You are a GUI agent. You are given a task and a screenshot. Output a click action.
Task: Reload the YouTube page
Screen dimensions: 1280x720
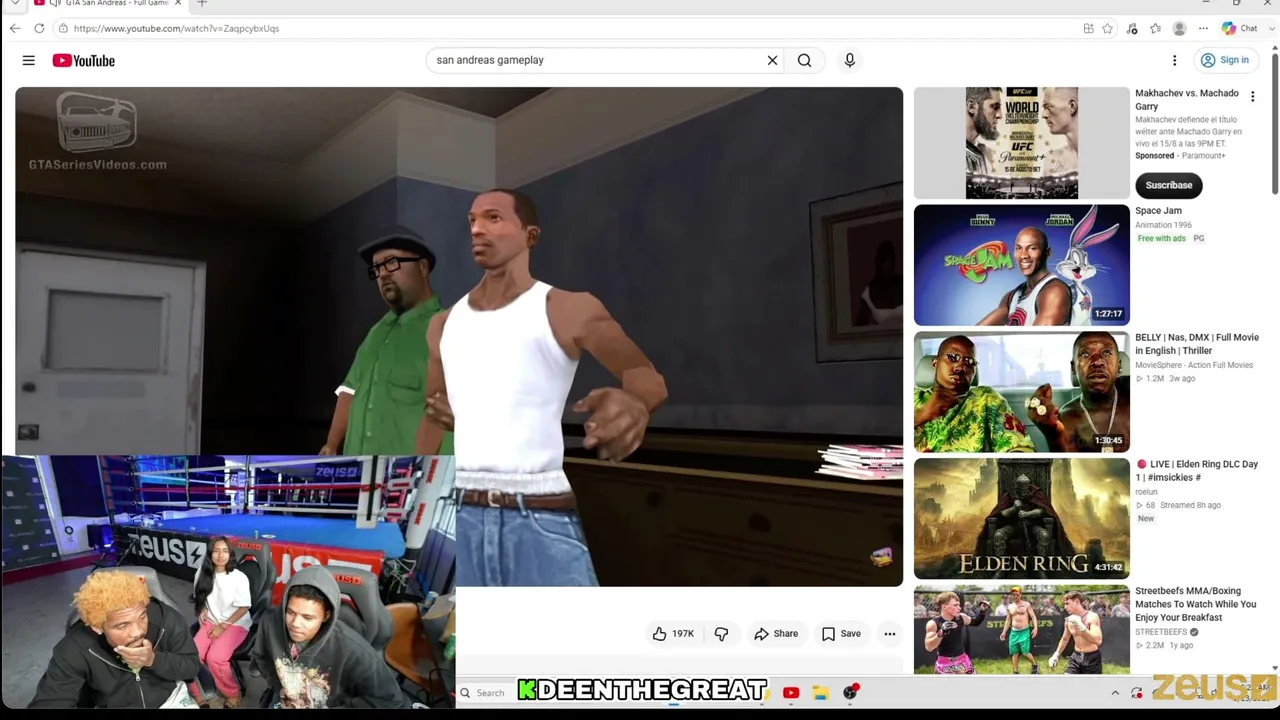point(39,28)
